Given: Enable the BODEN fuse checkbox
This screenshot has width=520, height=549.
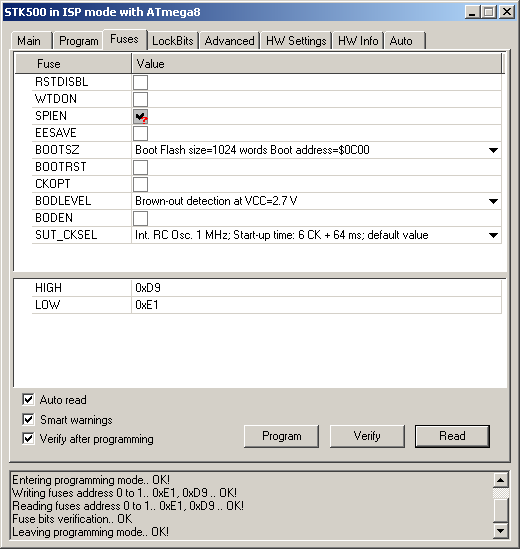Looking at the screenshot, I should coord(140,218).
